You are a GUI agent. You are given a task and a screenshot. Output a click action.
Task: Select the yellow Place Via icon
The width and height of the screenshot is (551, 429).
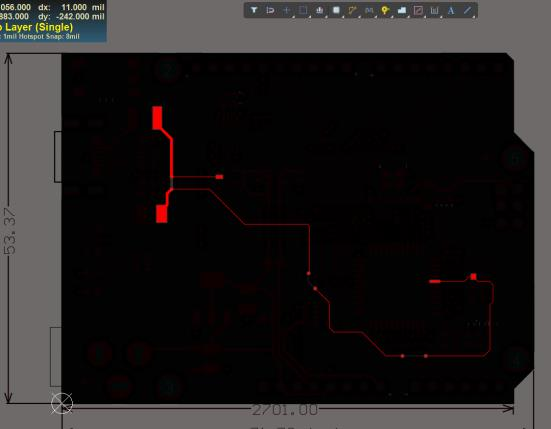pos(385,10)
